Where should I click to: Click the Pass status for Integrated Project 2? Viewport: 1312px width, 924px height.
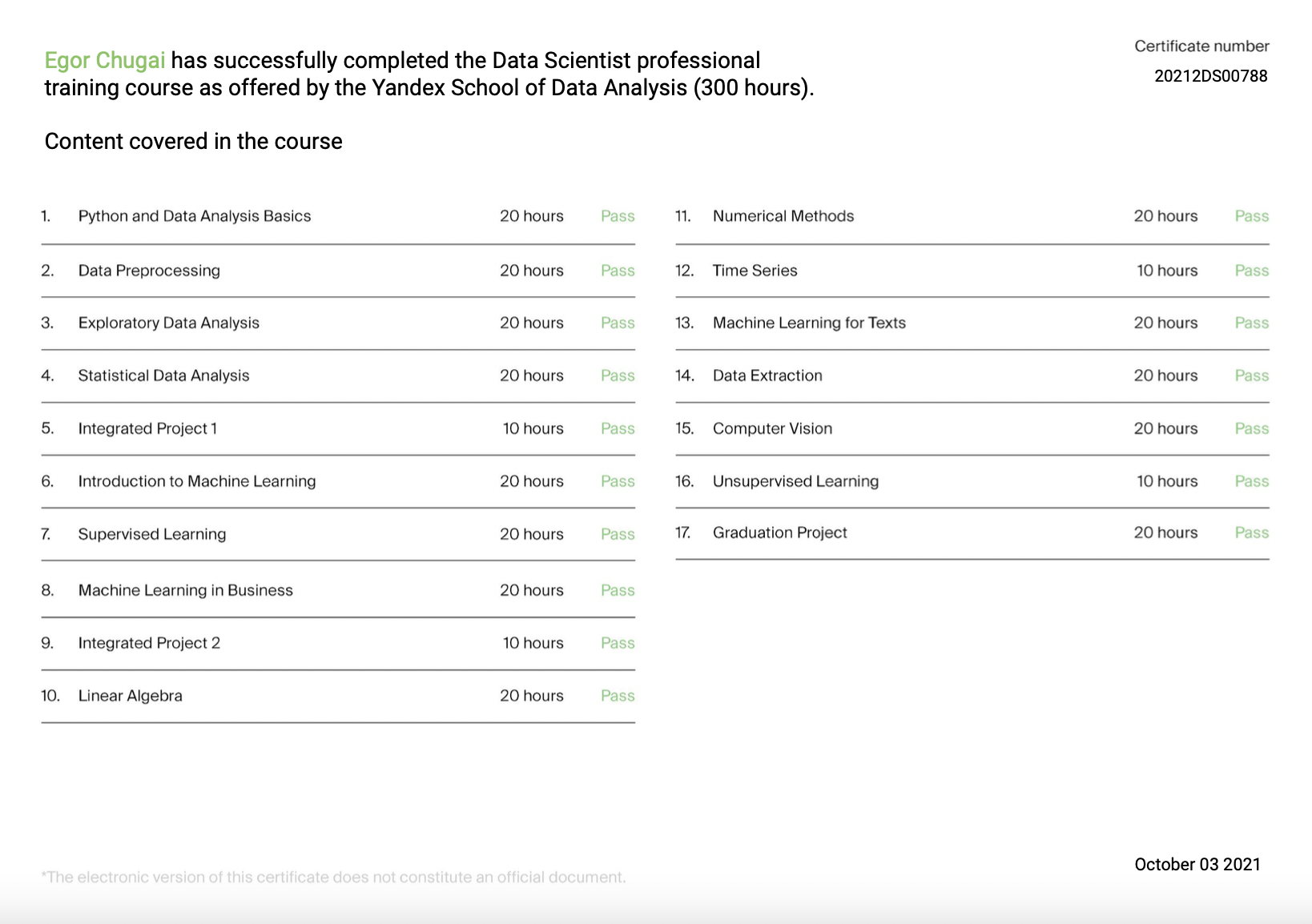tap(617, 643)
